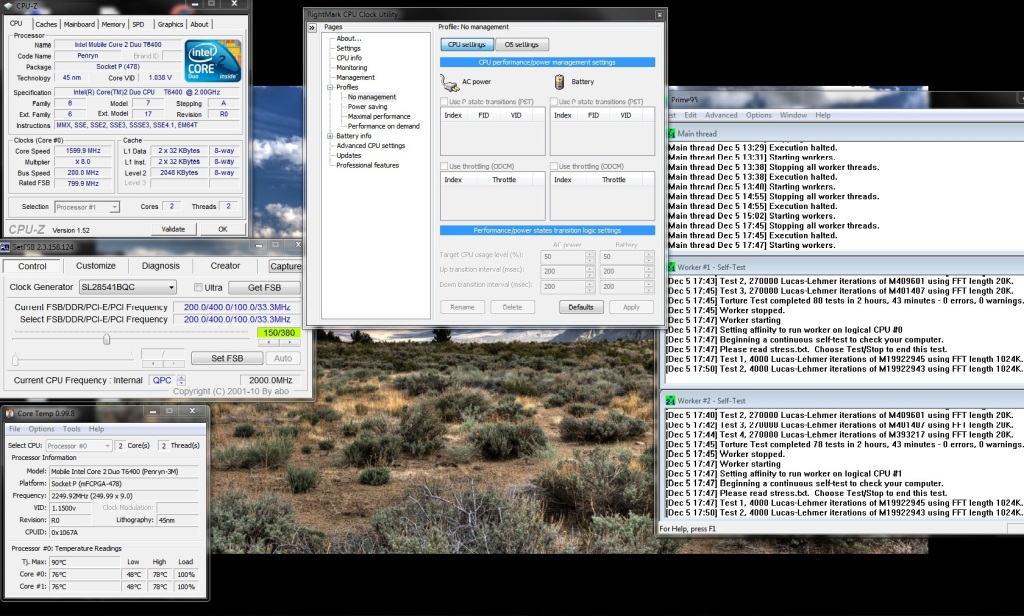Switch to the Memory tab in CPU-Z
The image size is (1024, 616).
coord(113,24)
